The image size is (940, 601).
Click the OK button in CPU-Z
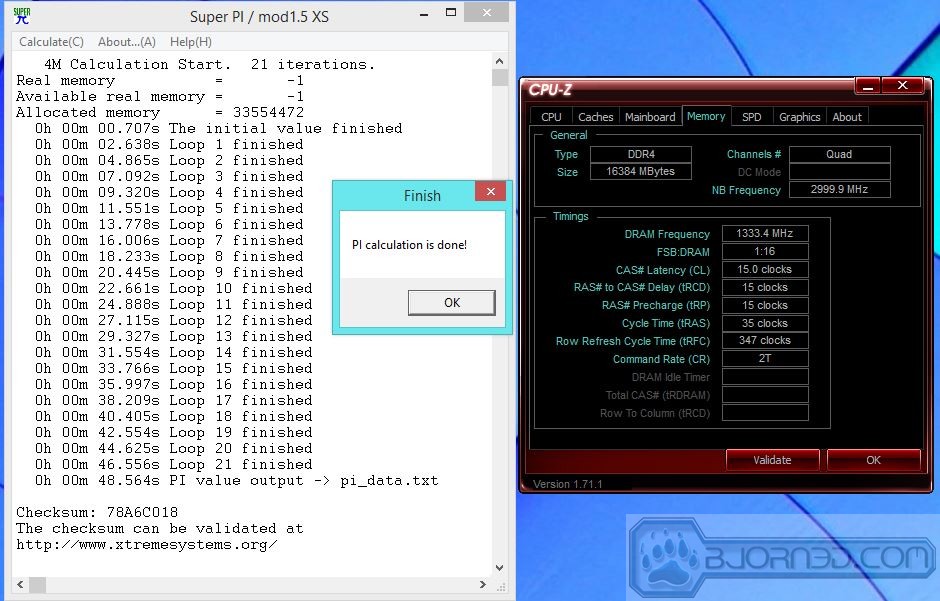pos(873,460)
